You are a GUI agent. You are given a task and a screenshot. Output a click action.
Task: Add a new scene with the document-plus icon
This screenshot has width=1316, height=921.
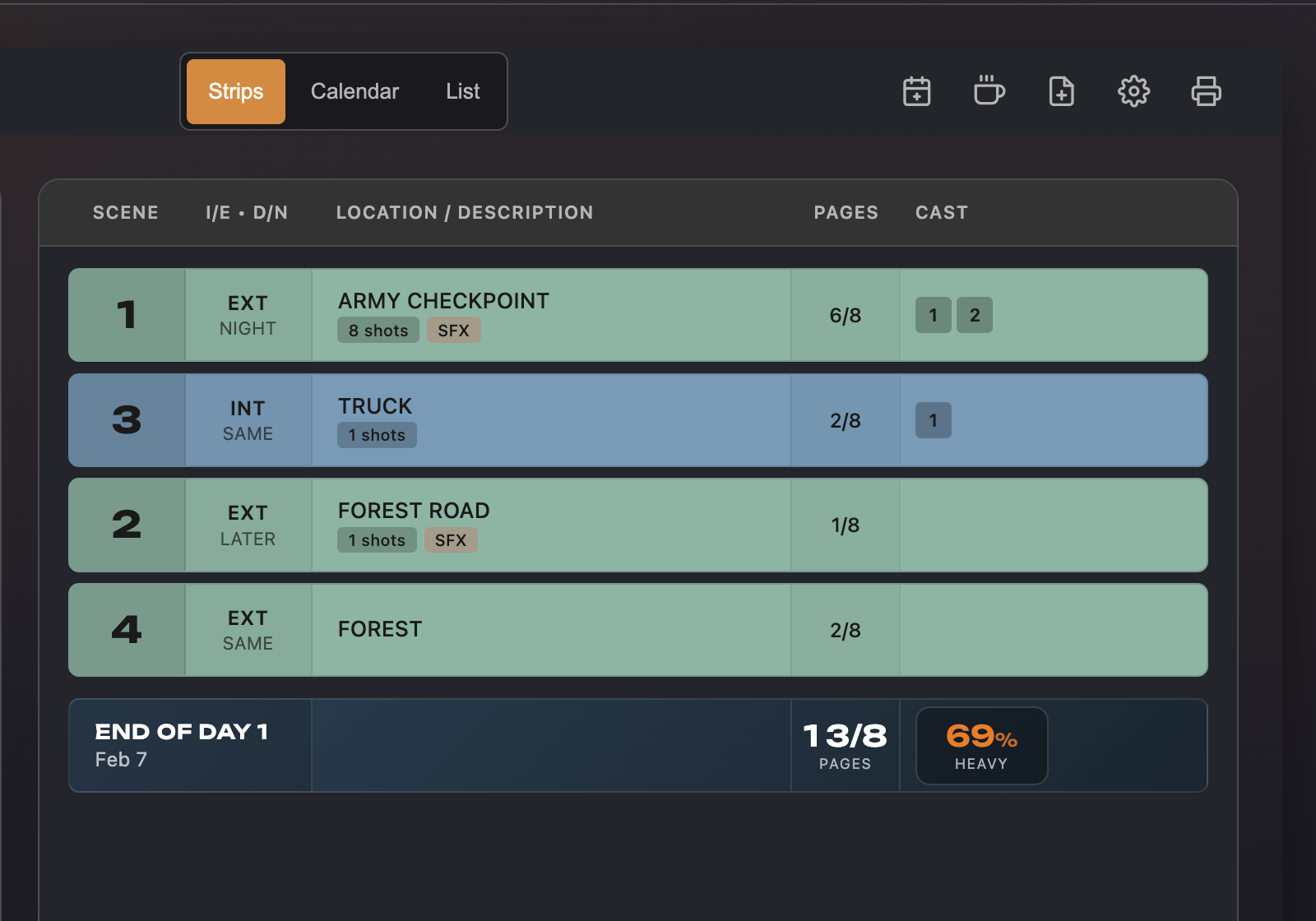click(1061, 91)
